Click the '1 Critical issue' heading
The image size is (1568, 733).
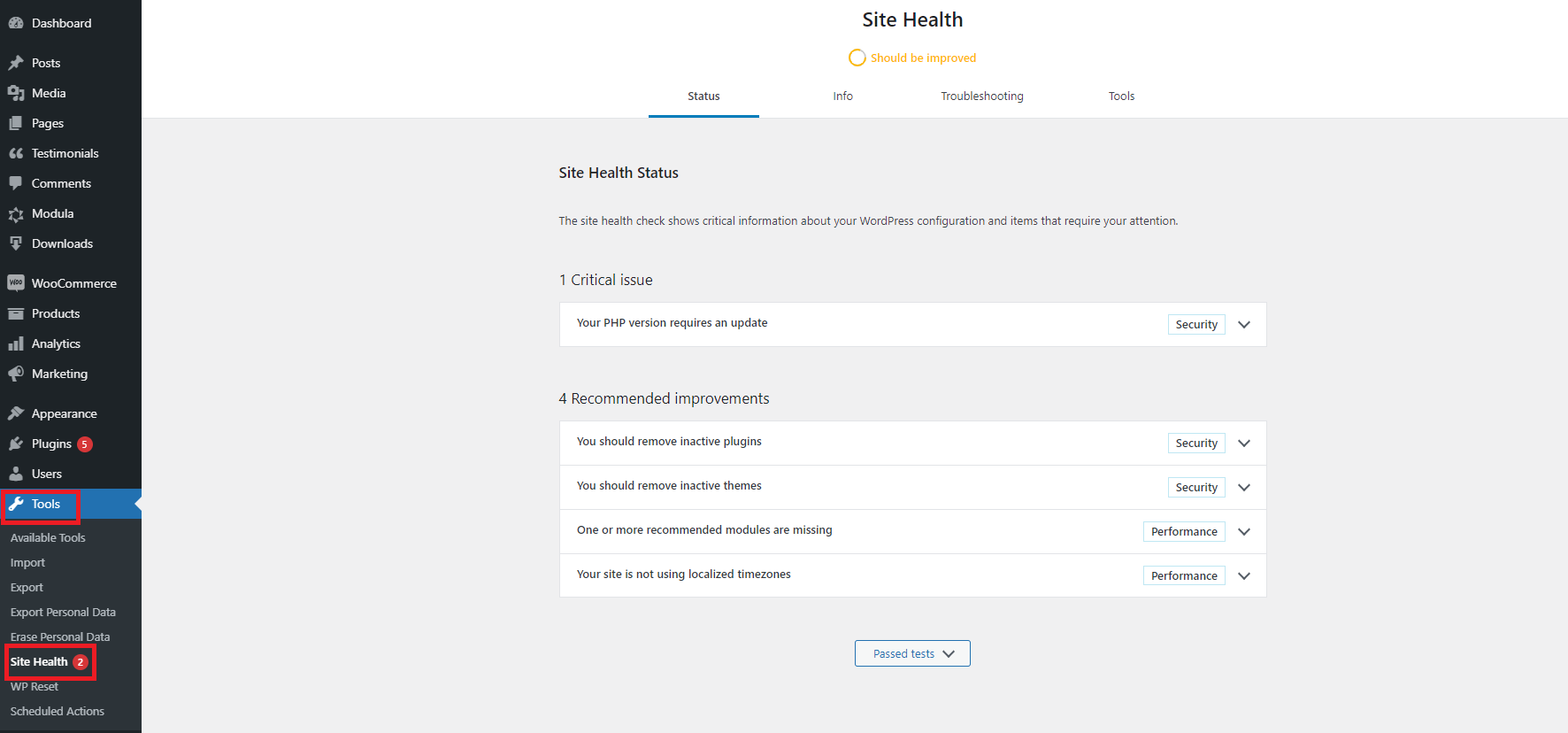(x=606, y=280)
